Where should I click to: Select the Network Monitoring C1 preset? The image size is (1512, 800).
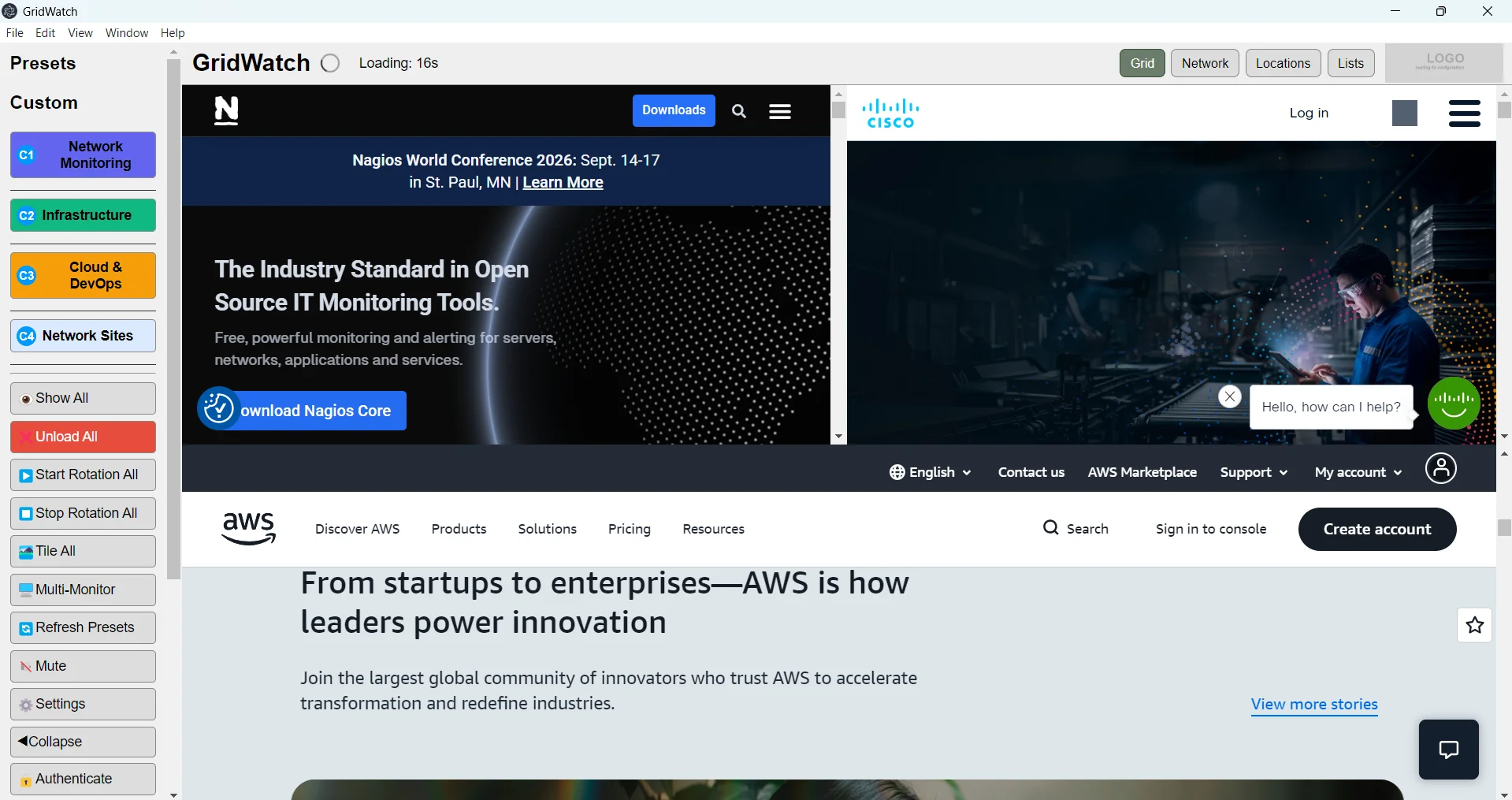82,155
